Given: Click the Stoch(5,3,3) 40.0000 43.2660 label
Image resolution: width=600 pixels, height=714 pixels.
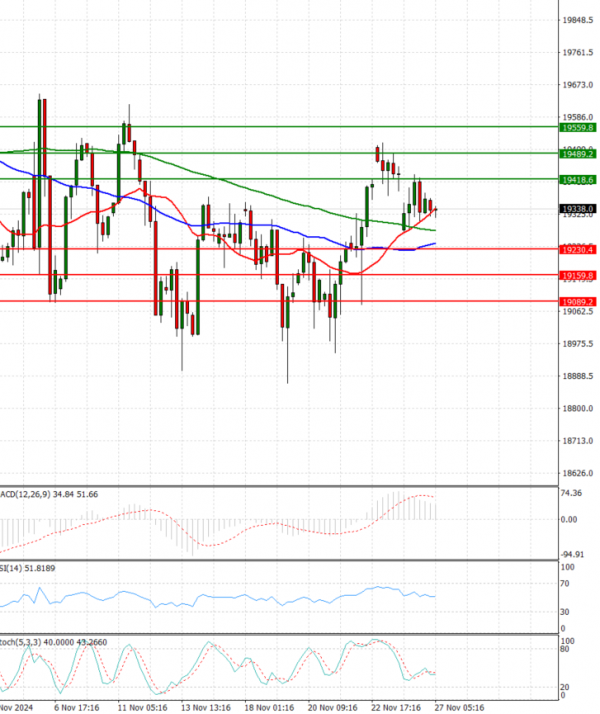Looking at the screenshot, I should tap(54, 642).
